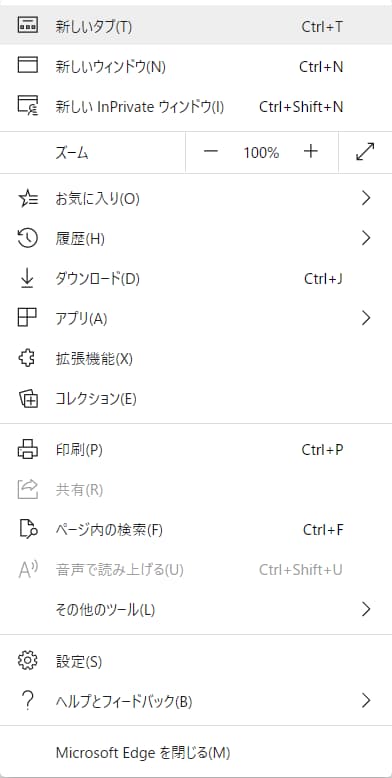Screen dimensions: 392x778
Task: Zoom out with the minus button
Action: point(211,152)
